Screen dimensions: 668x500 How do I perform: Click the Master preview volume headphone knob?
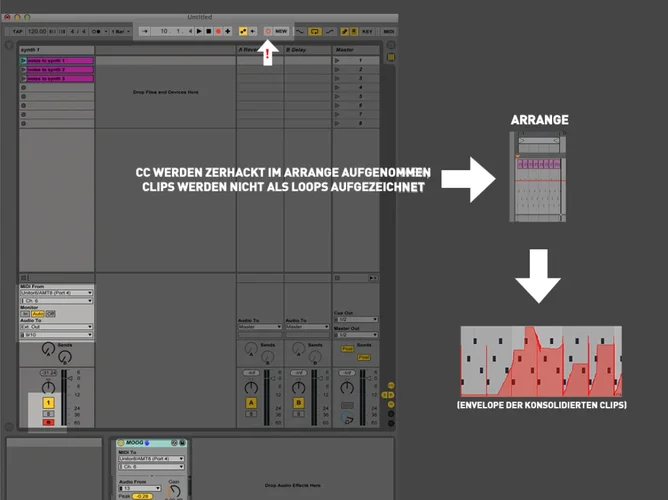pyautogui.click(x=347, y=419)
